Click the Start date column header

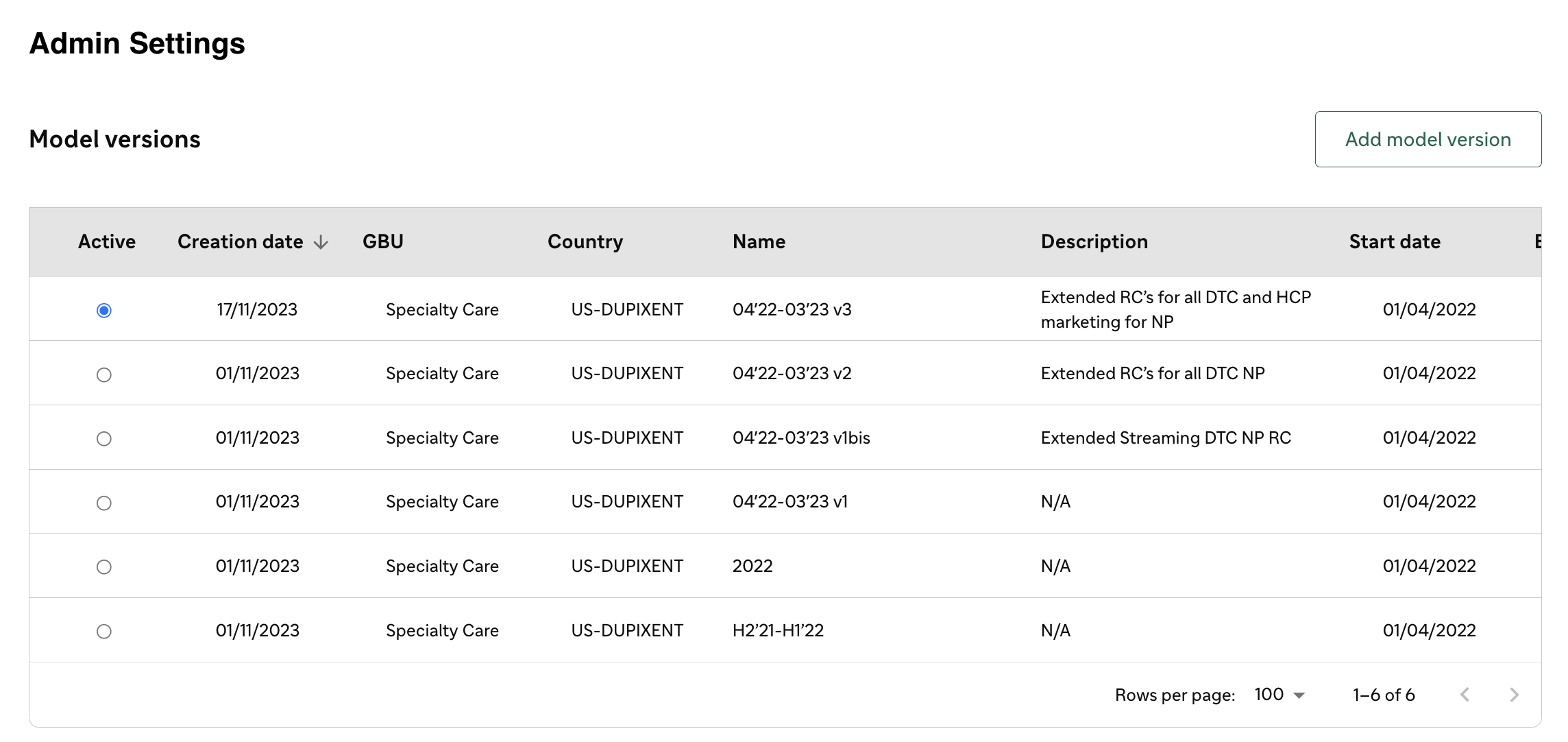point(1395,241)
